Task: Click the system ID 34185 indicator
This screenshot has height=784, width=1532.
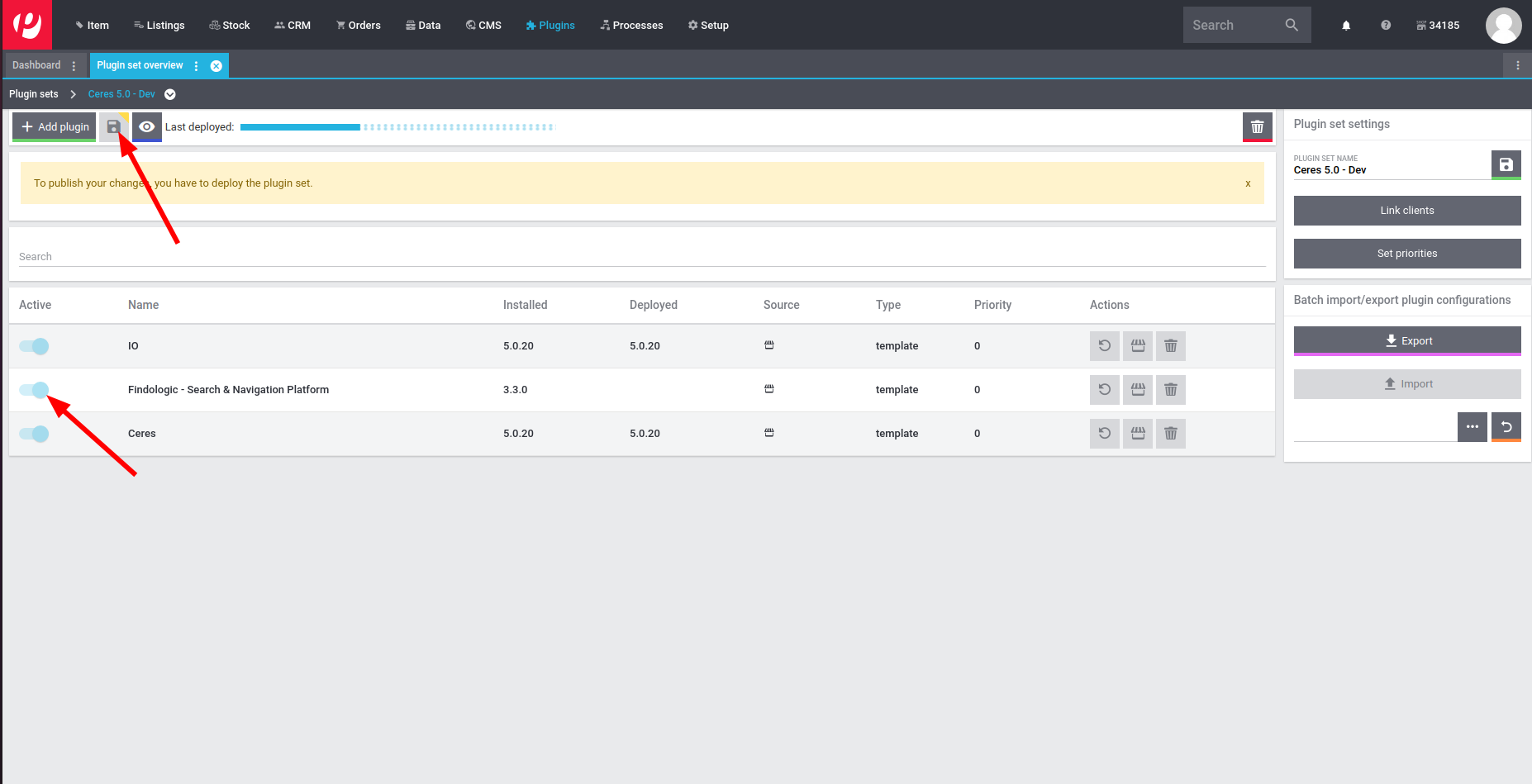Action: point(1438,26)
